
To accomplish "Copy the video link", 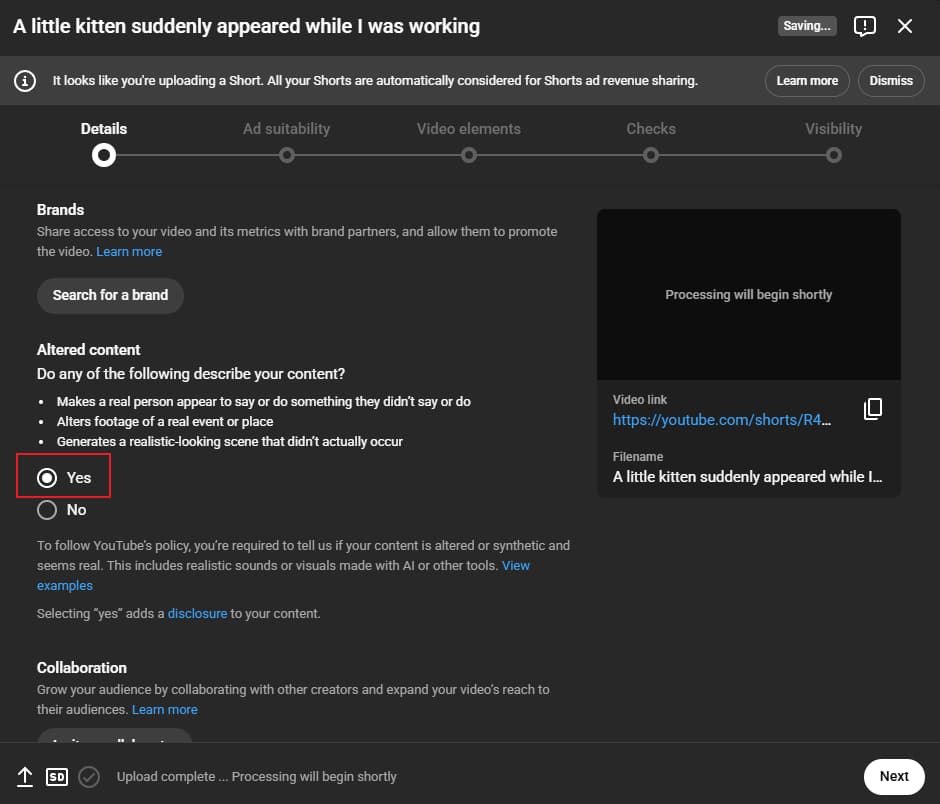I will (x=873, y=409).
